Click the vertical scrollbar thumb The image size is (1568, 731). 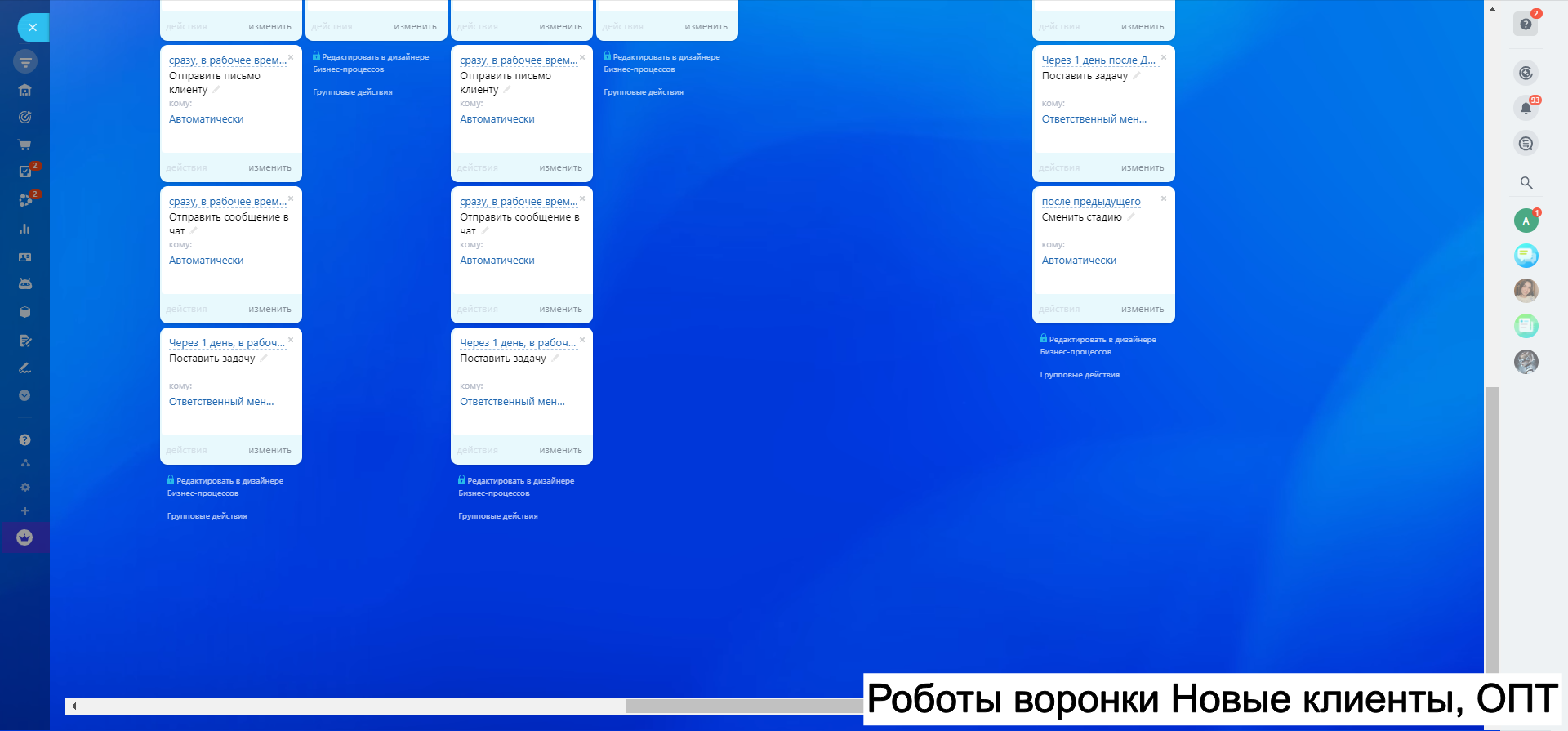(1492, 529)
